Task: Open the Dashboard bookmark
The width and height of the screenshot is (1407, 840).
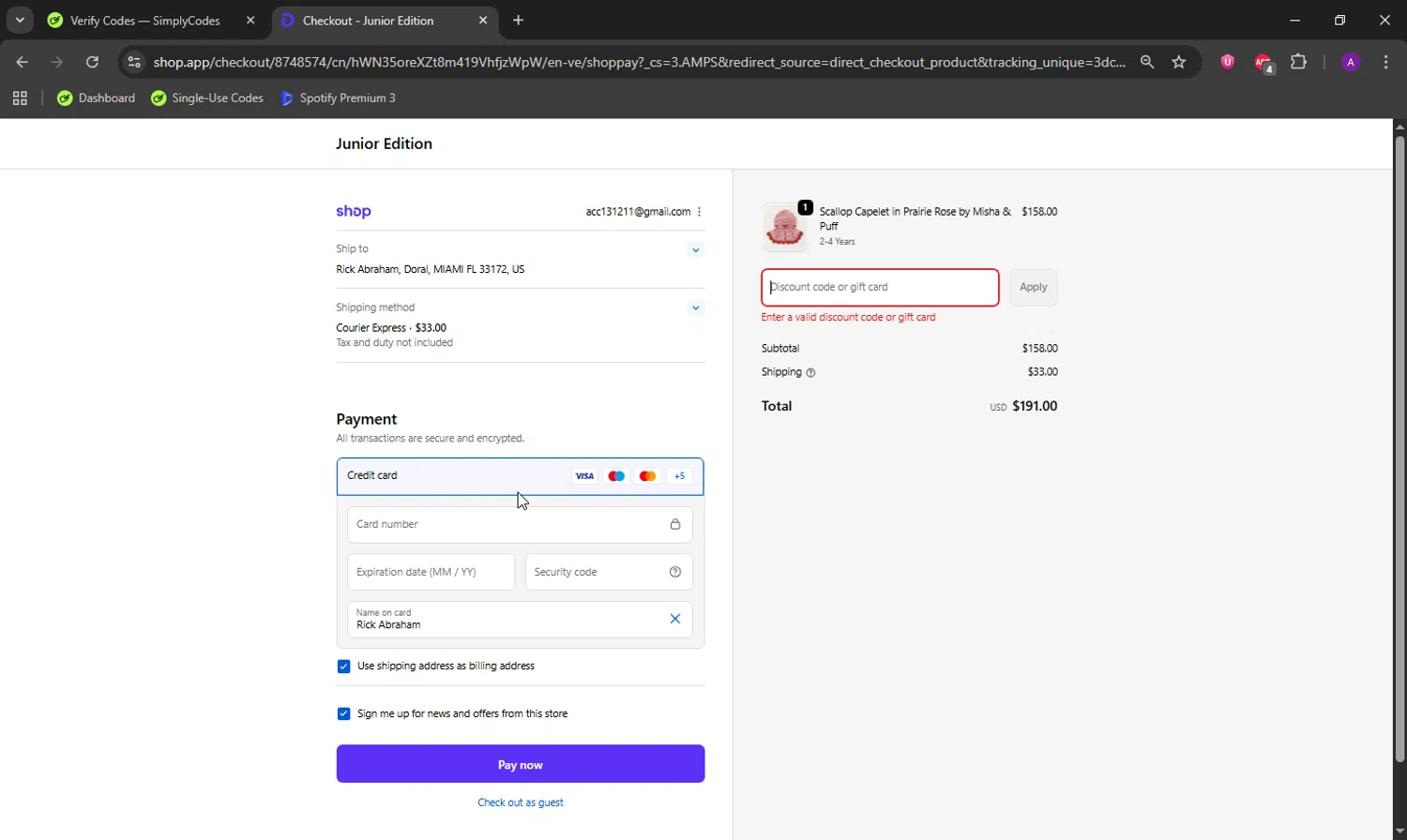Action: pos(96,97)
